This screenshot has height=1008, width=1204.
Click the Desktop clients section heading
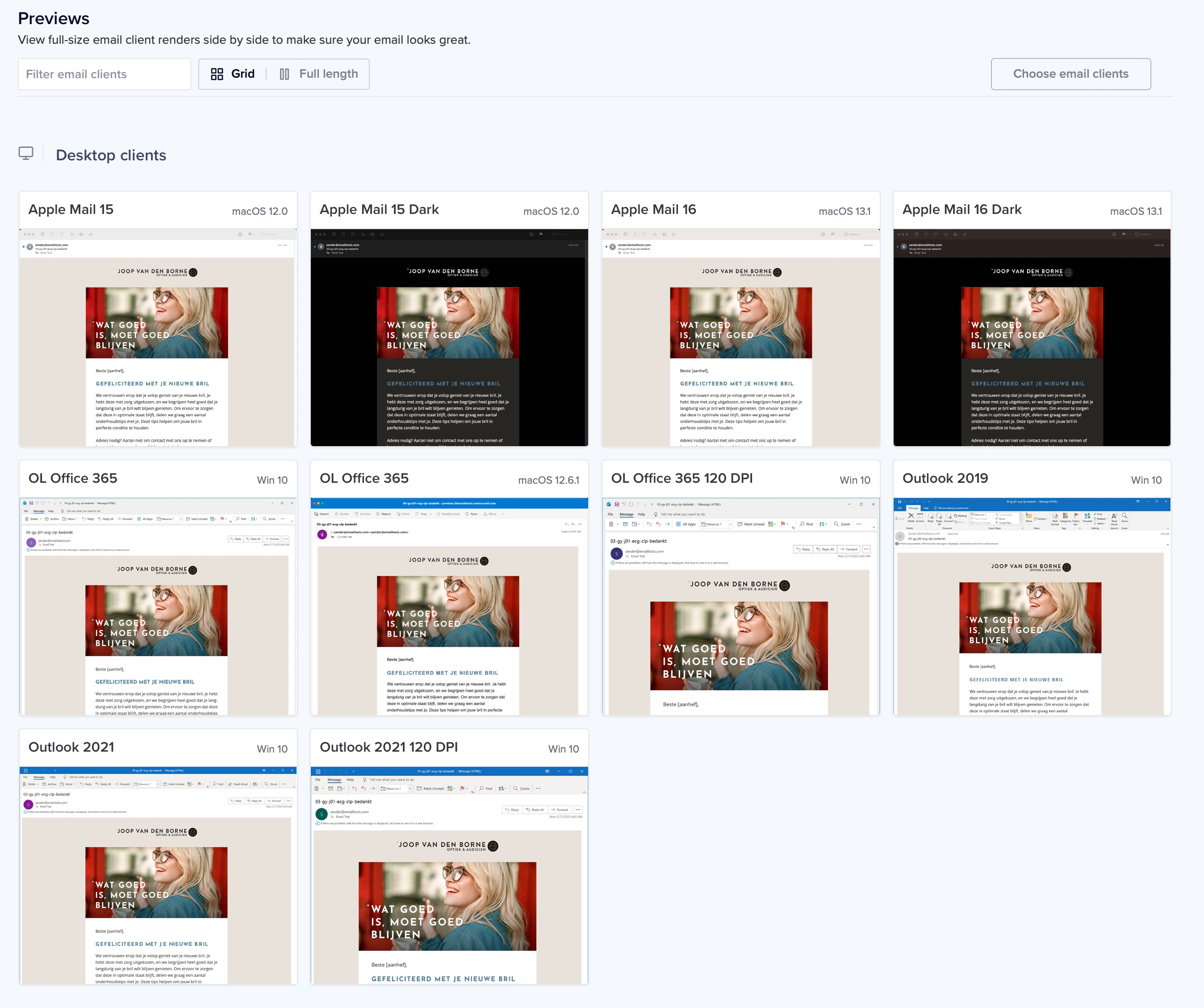[x=111, y=155]
